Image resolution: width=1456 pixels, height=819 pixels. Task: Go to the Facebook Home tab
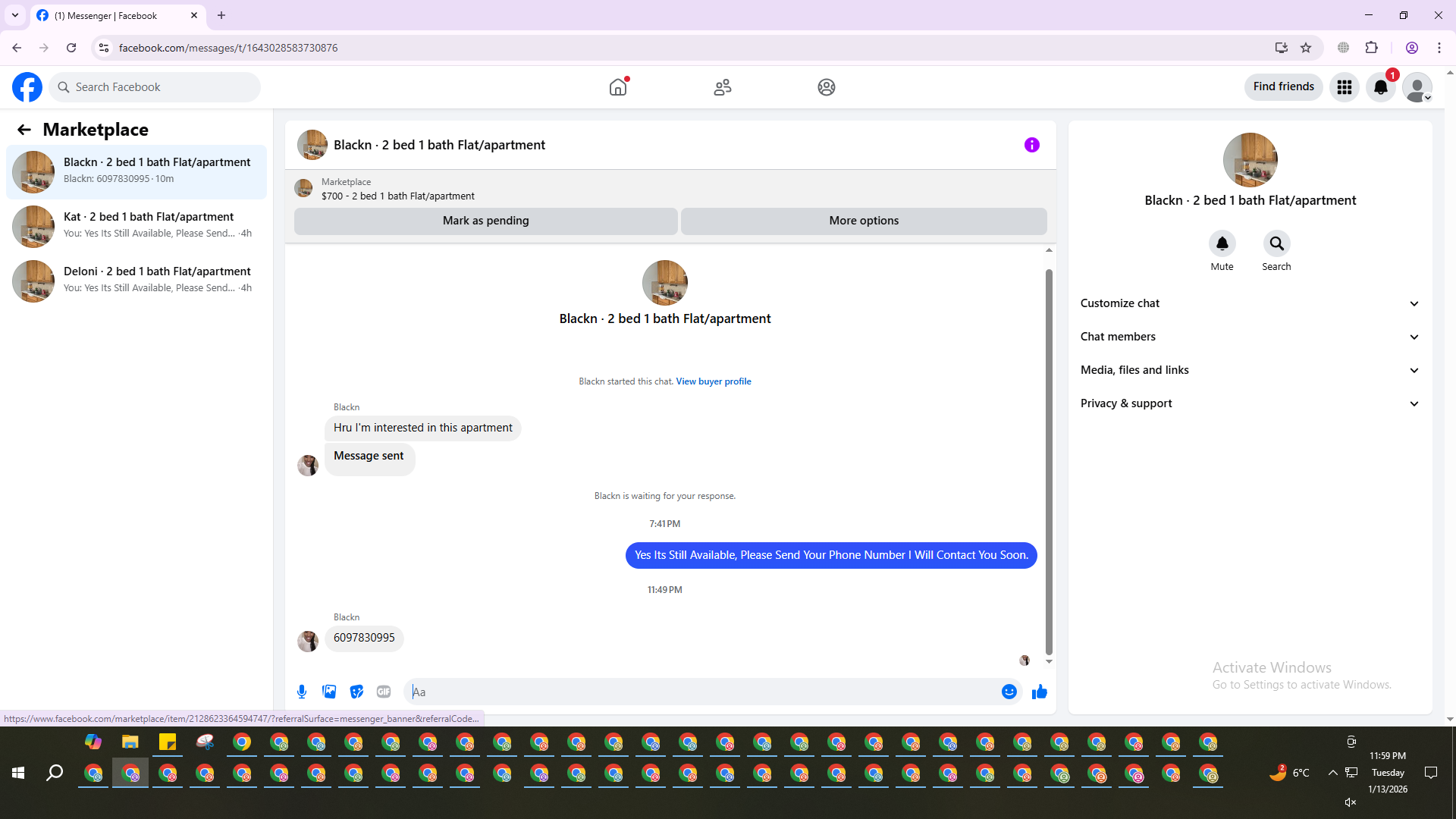point(618,87)
